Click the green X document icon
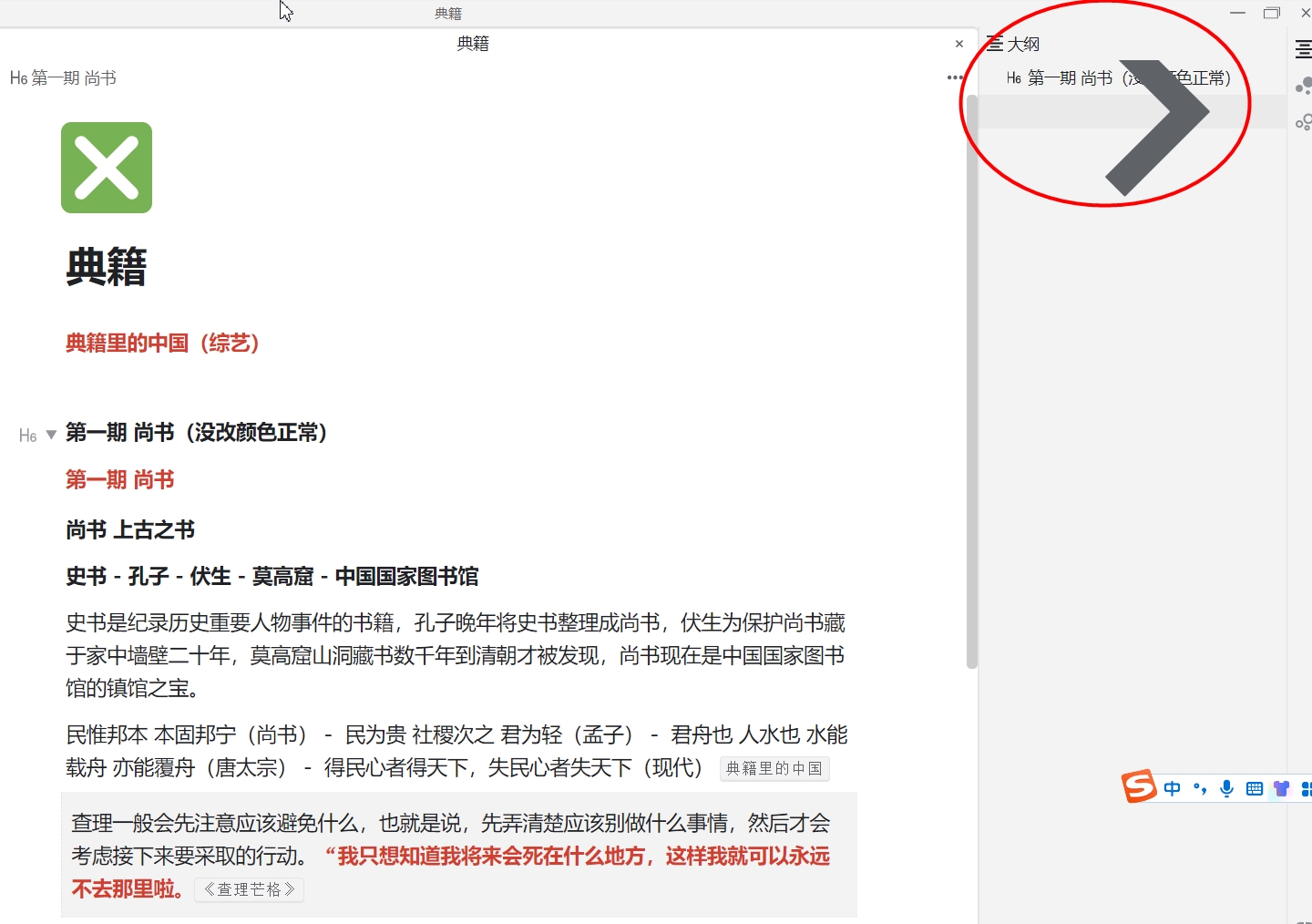Viewport: 1312px width, 924px height. (107, 168)
